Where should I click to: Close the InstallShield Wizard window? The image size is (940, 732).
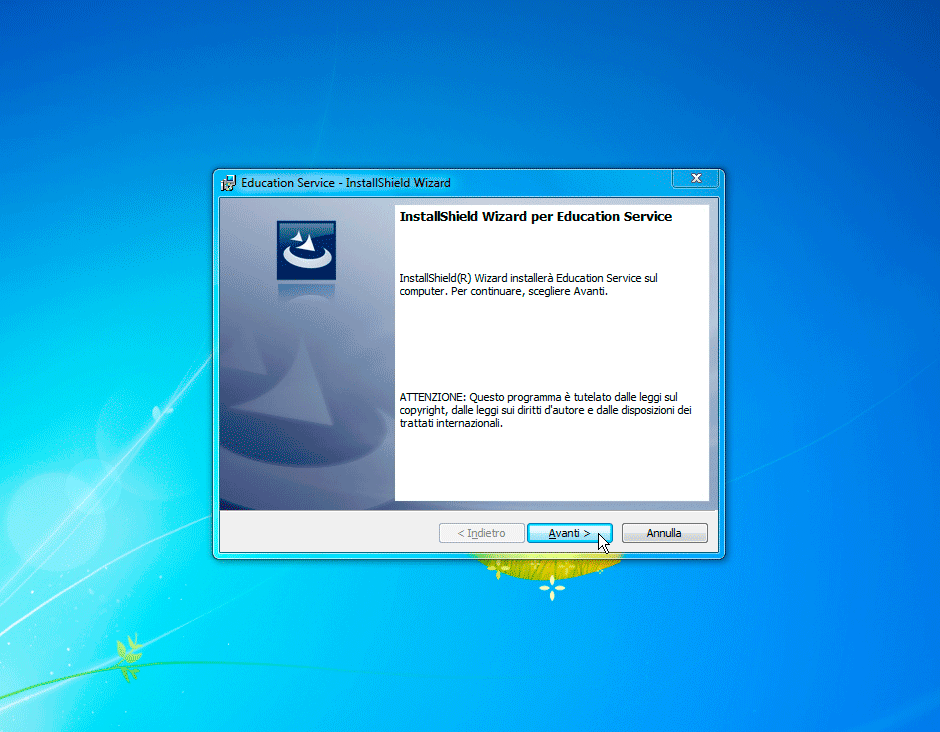(x=696, y=179)
